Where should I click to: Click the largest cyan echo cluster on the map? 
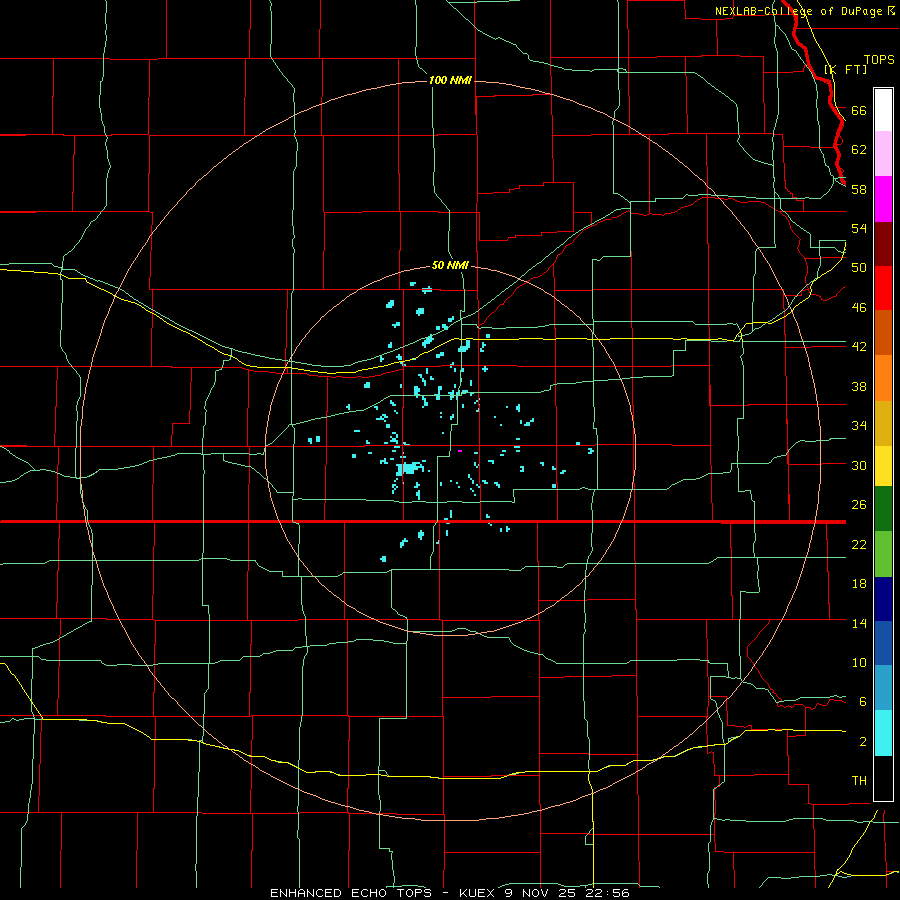point(410,468)
